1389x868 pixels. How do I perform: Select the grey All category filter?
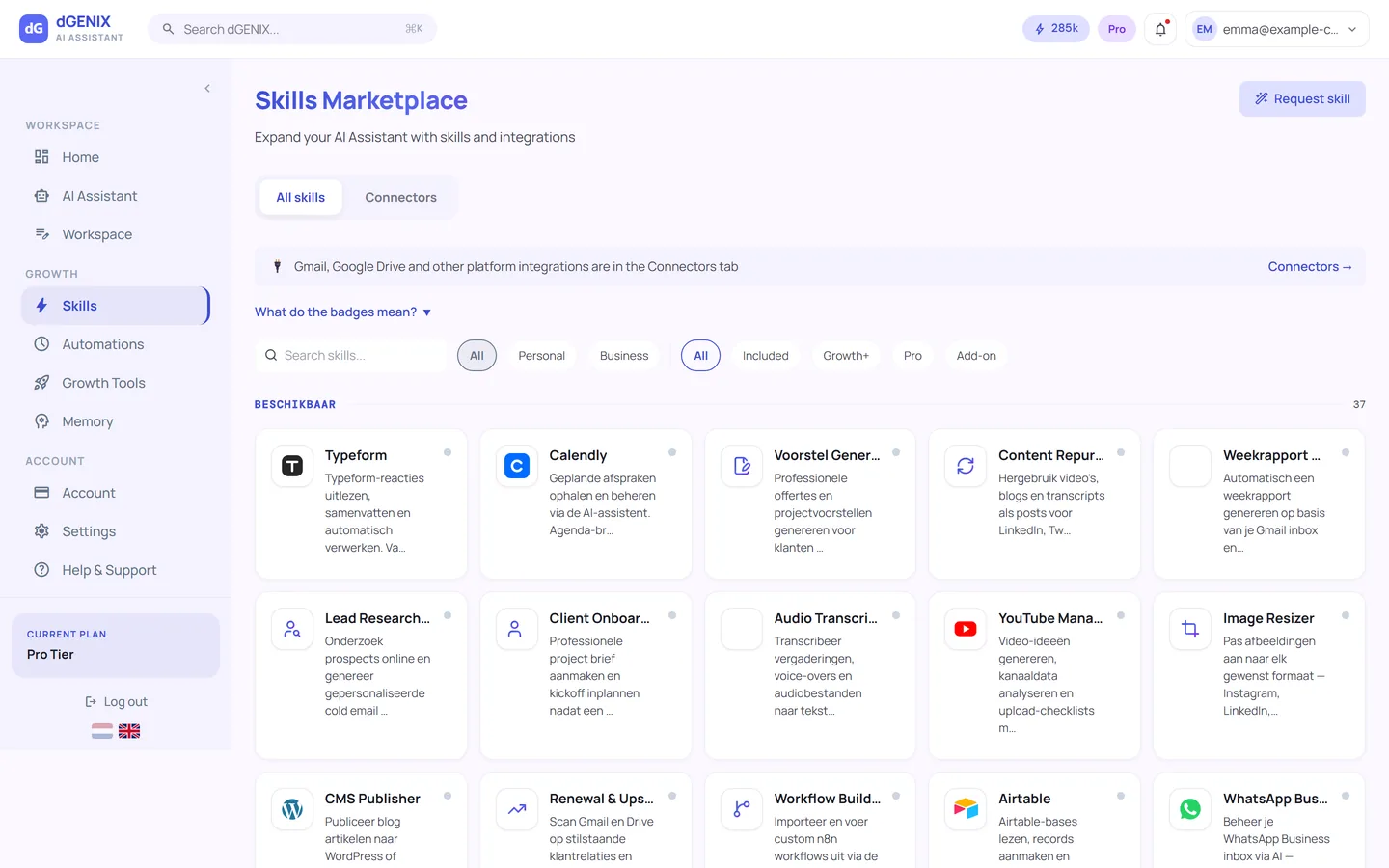[477, 356]
